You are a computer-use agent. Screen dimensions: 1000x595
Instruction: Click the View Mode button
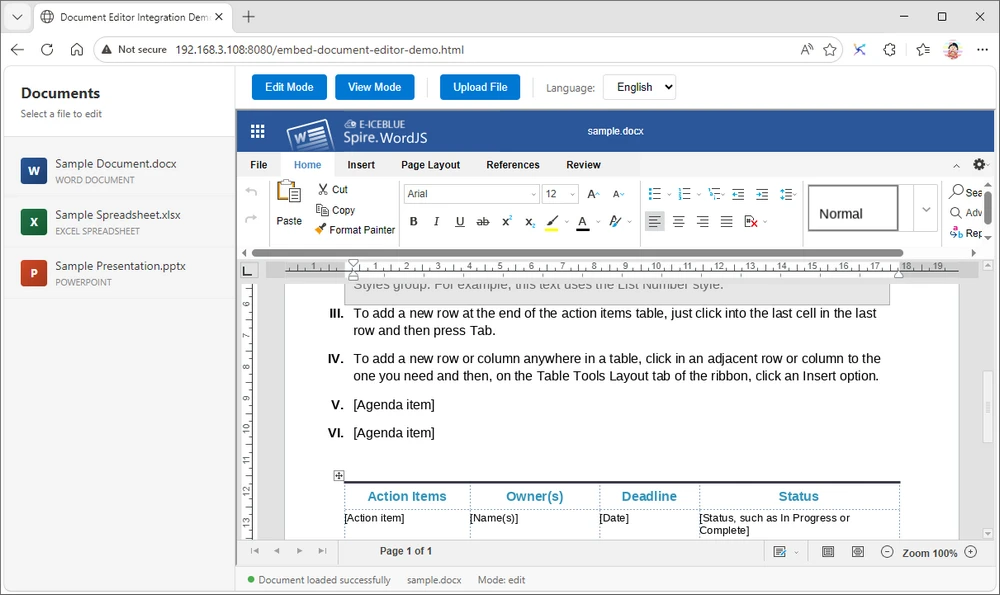(x=374, y=87)
